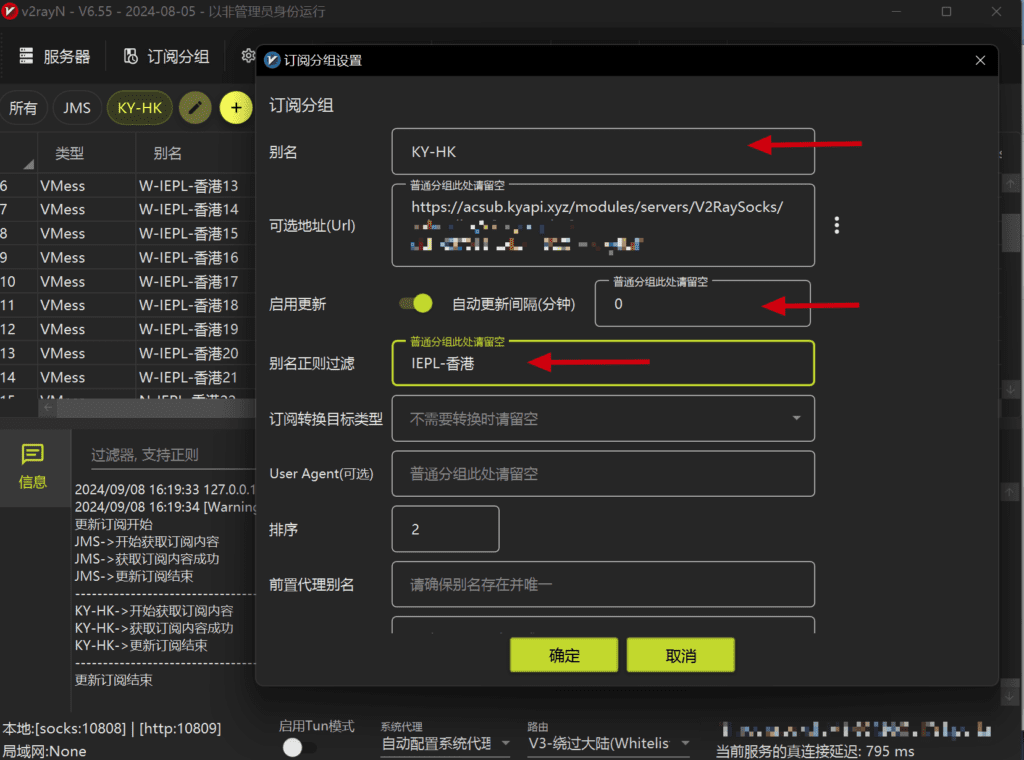Select the W-IEPL-香港14 server row
This screenshot has height=760, width=1024.
point(127,210)
